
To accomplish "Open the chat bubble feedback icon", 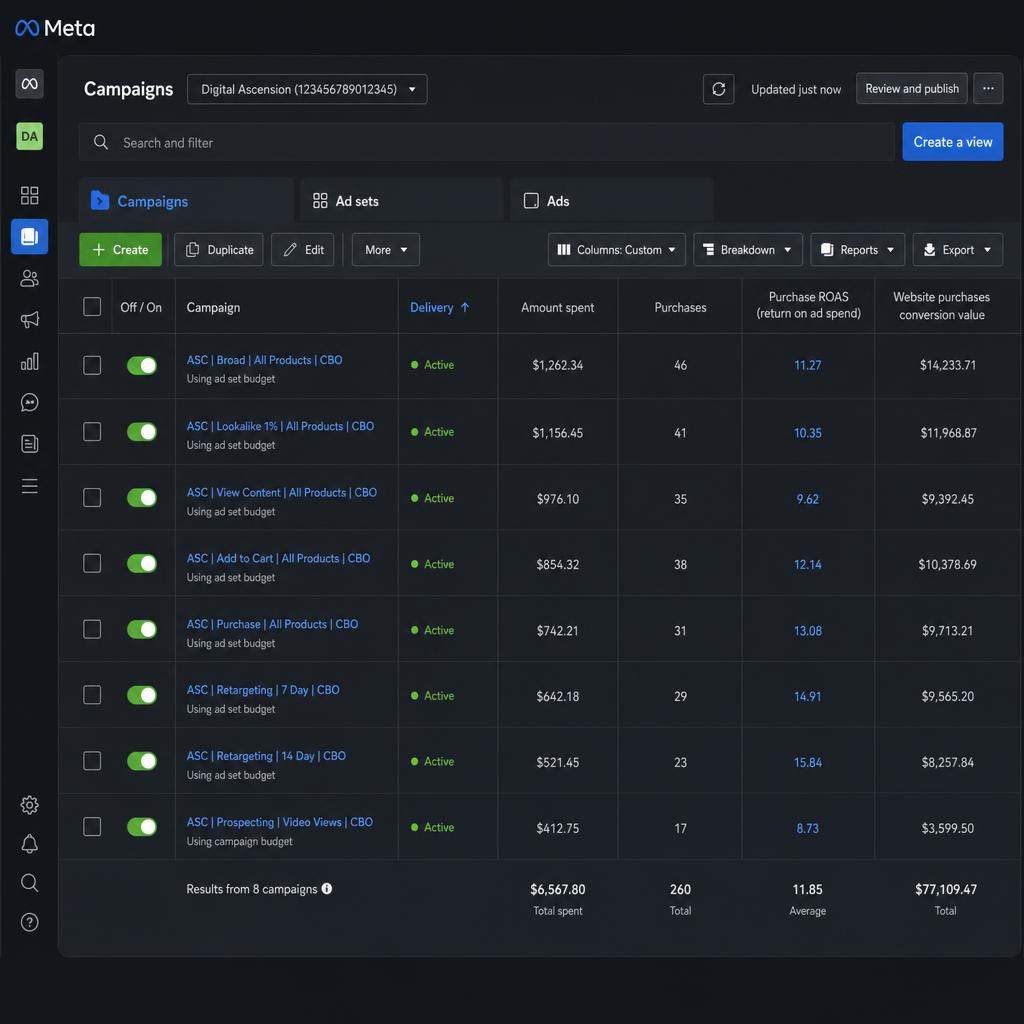I will [29, 402].
